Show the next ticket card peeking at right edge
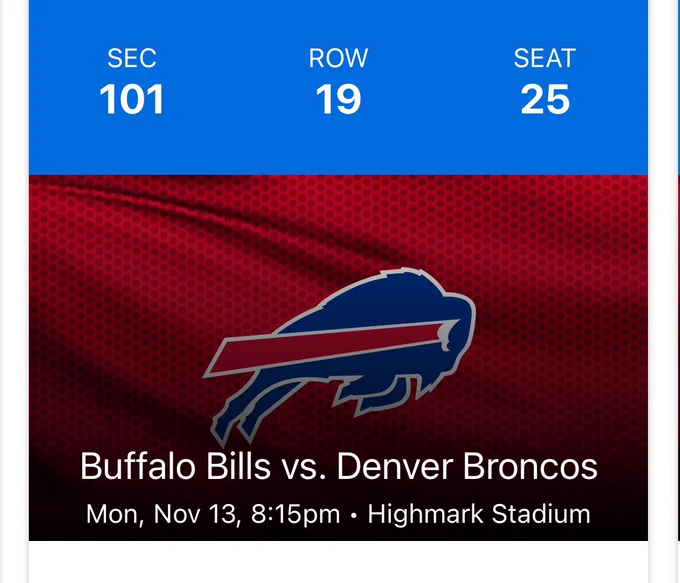 tap(678, 292)
